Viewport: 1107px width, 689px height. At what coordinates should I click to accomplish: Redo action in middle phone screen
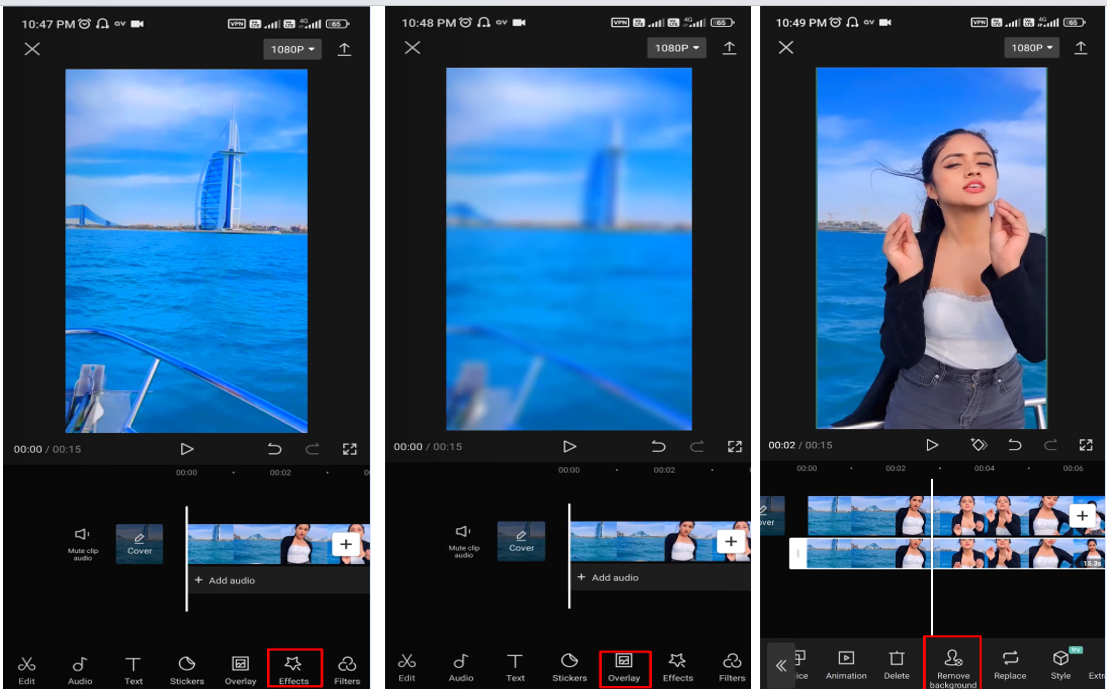696,446
